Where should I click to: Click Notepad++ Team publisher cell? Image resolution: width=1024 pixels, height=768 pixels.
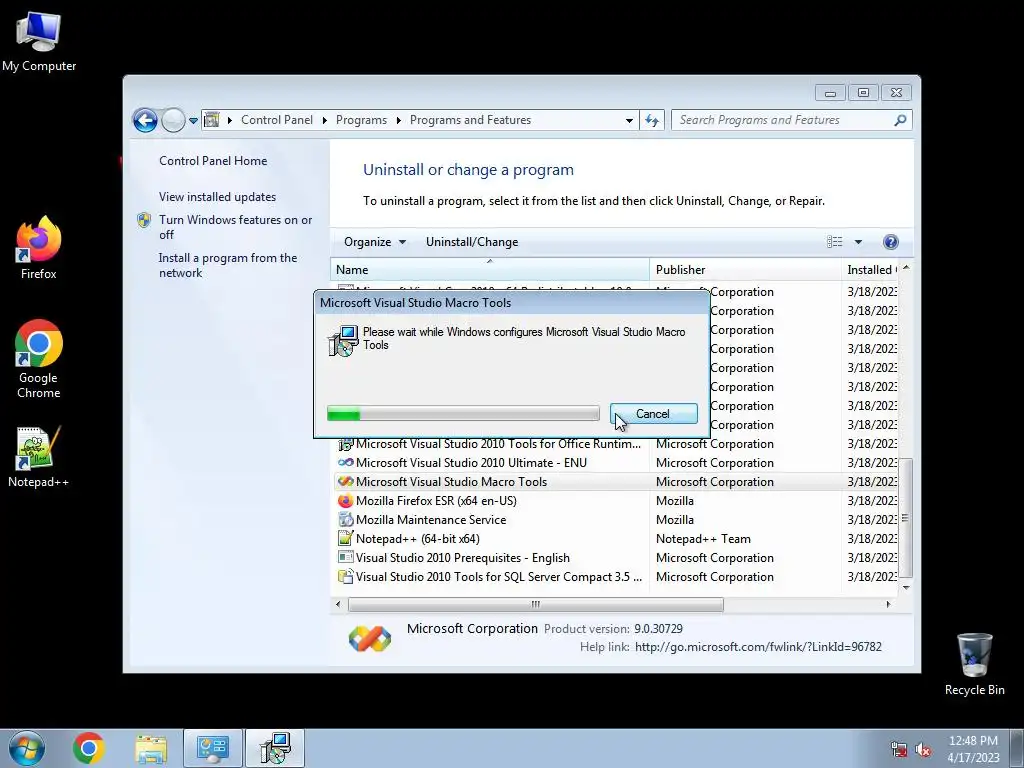click(703, 539)
